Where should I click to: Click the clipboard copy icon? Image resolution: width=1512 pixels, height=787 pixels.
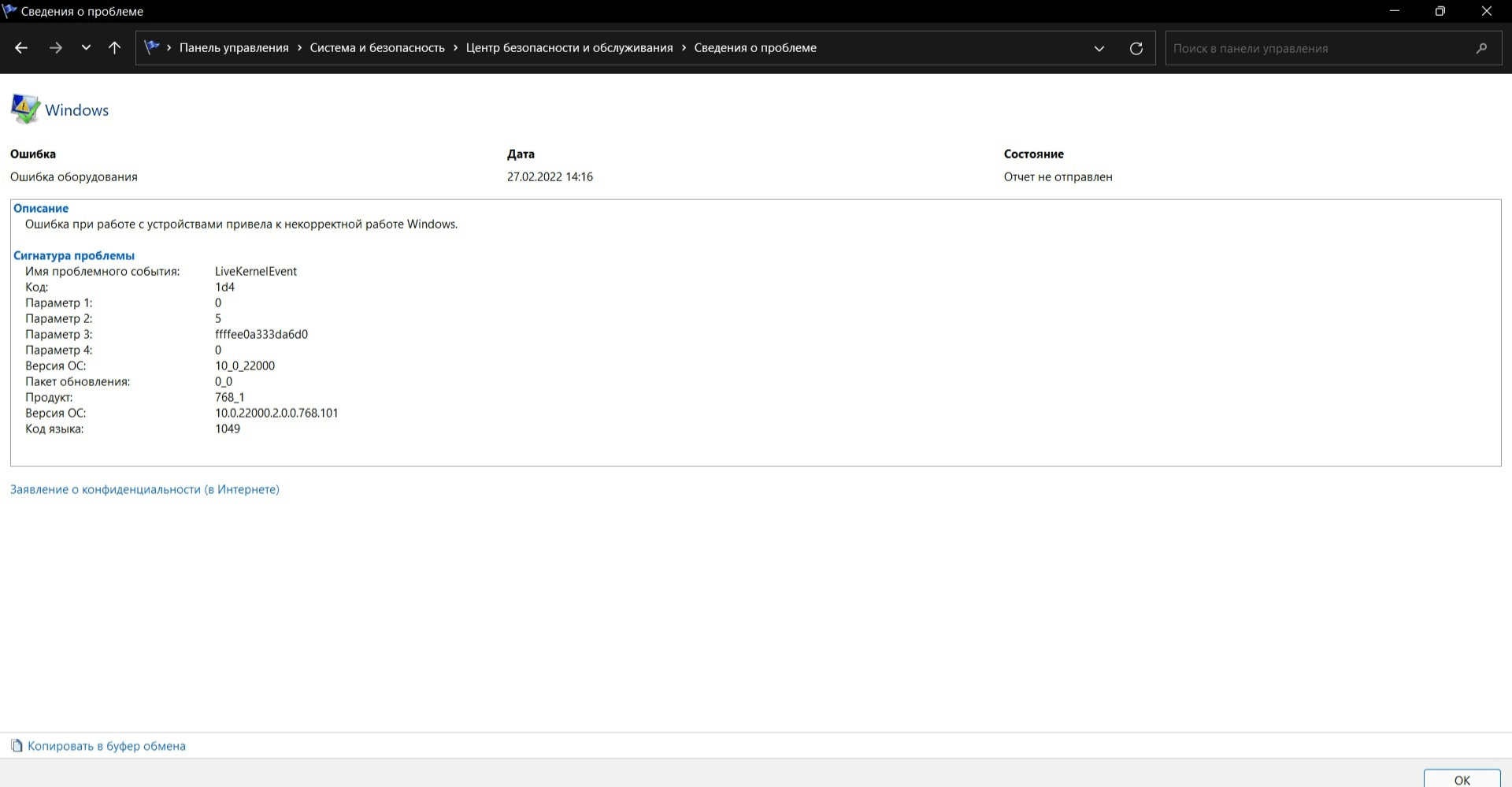click(x=17, y=745)
